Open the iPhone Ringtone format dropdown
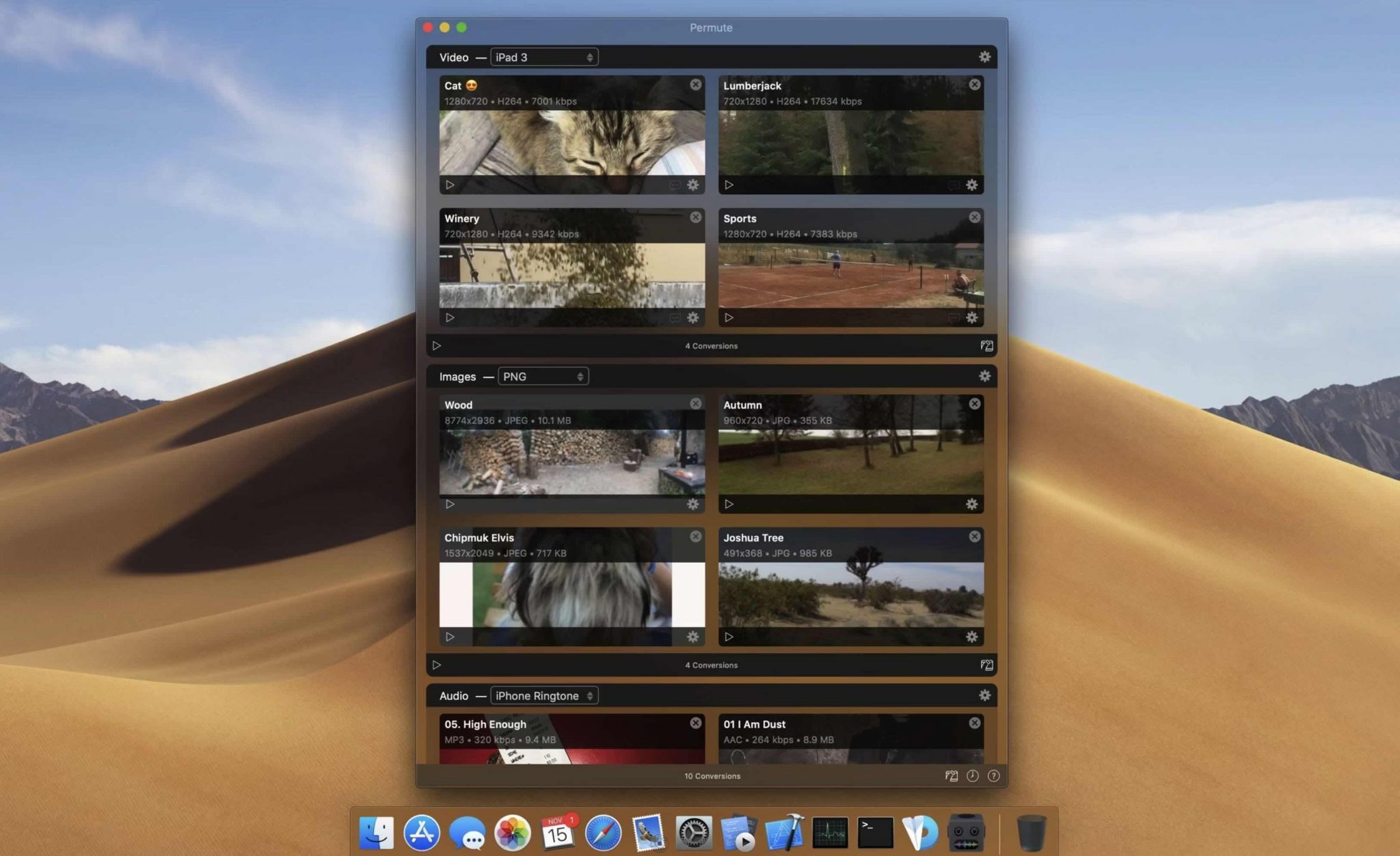 click(x=544, y=695)
